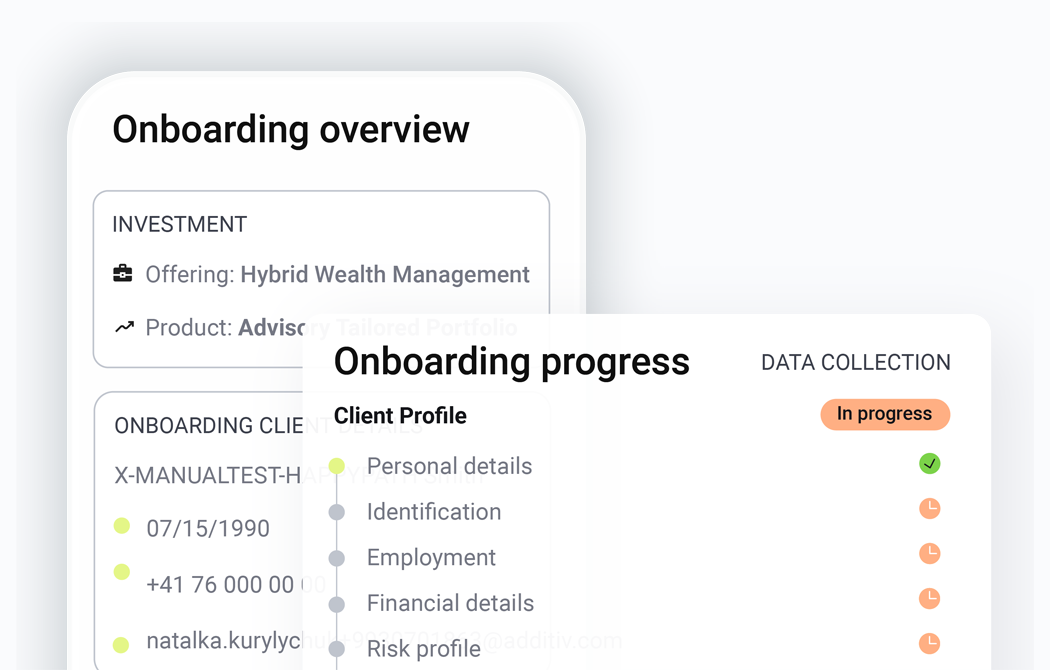This screenshot has height=670, width=1050.
Task: Click the Hybrid Wealth Management offering text
Action: (x=385, y=275)
